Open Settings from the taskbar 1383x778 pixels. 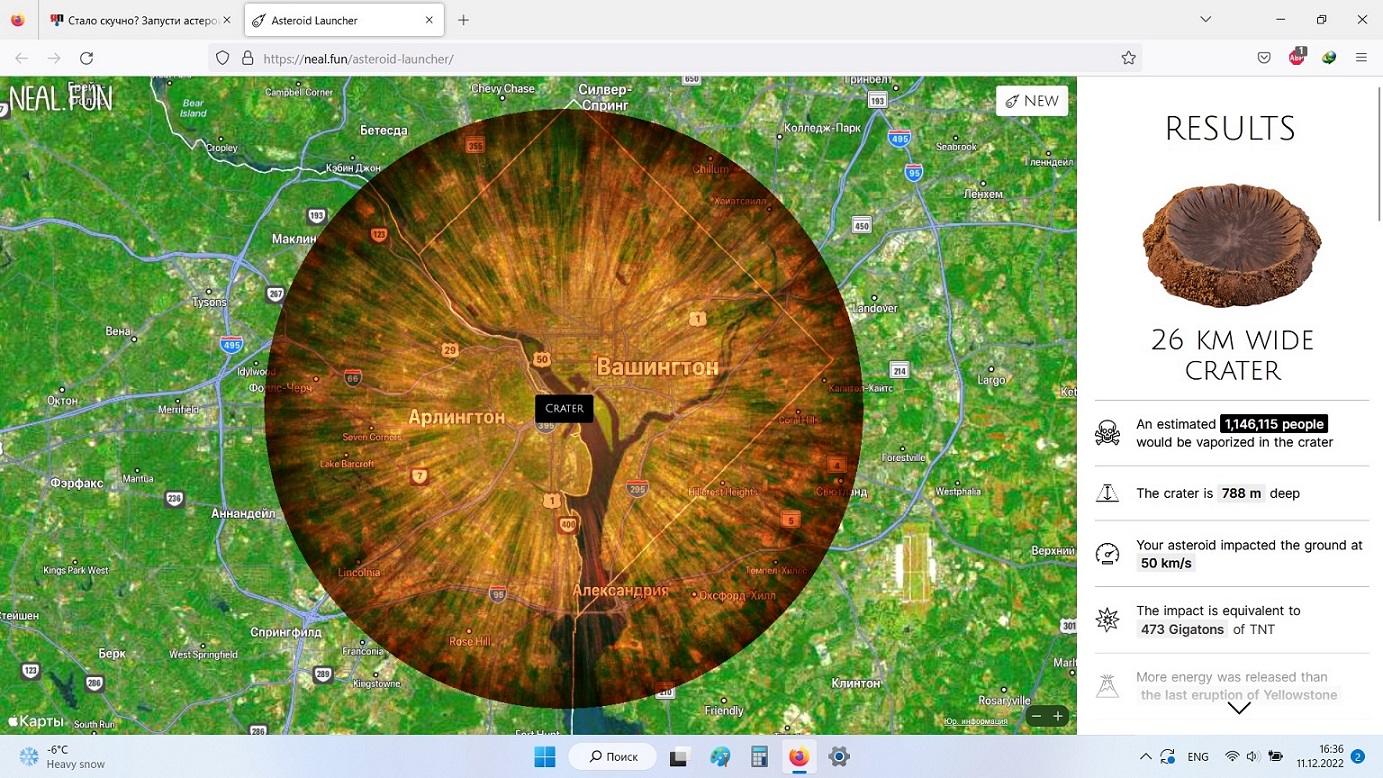pyautogui.click(x=839, y=757)
